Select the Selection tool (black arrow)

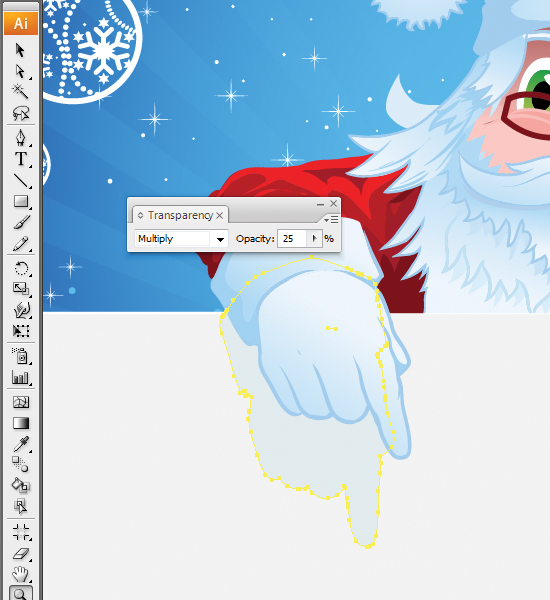click(20, 50)
